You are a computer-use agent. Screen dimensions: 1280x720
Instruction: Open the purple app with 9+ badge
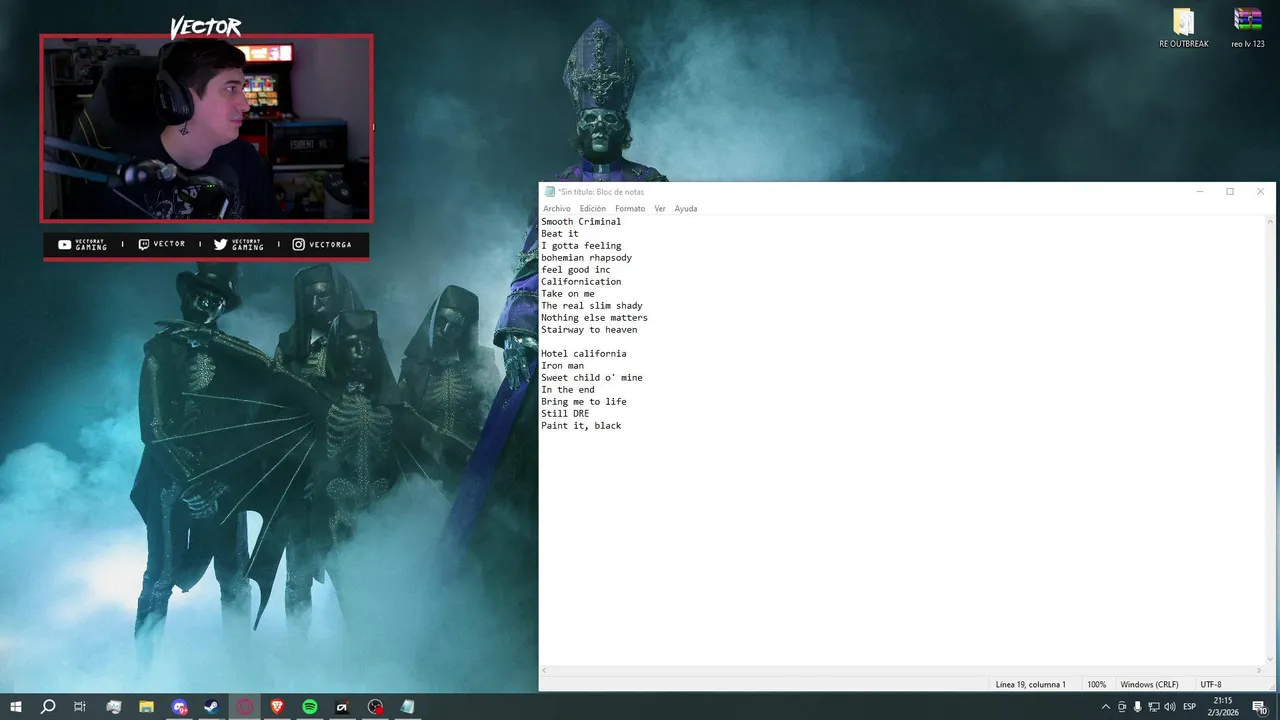click(x=179, y=707)
